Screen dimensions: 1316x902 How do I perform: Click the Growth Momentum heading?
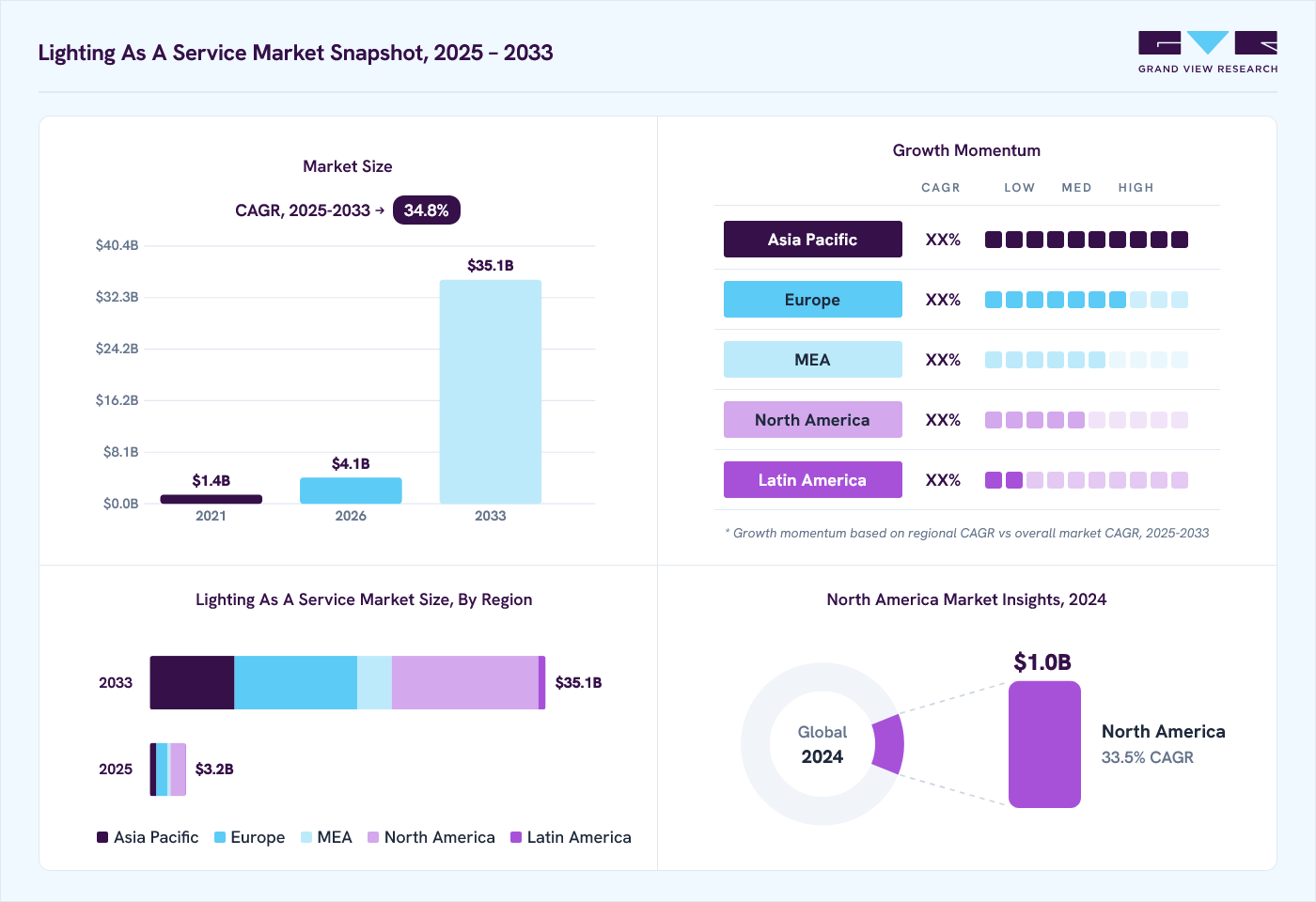click(966, 150)
